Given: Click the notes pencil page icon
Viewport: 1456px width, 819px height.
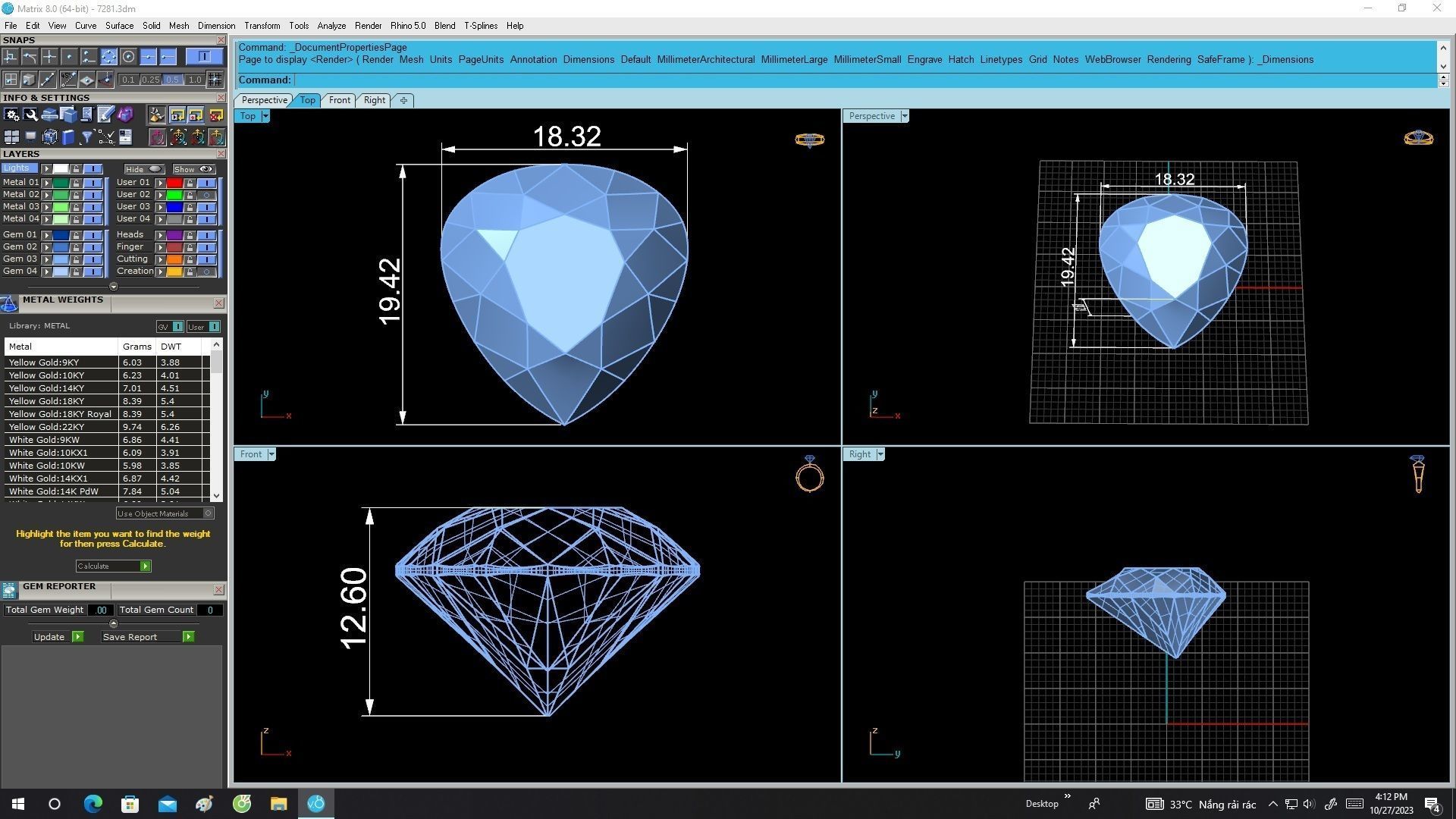Looking at the screenshot, I should tap(105, 115).
